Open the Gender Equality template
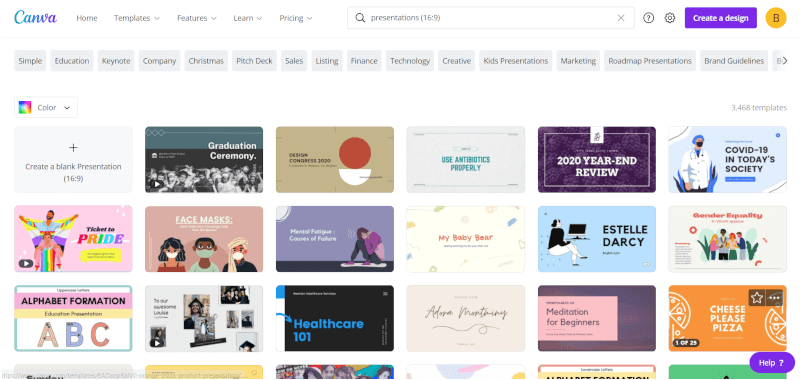The image size is (800, 380). (x=728, y=239)
